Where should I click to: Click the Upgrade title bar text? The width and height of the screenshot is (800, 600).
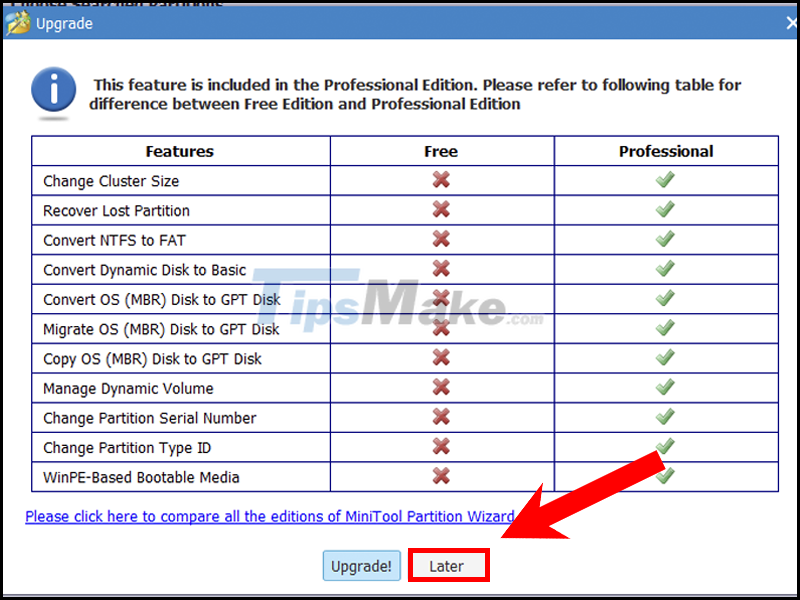point(64,23)
